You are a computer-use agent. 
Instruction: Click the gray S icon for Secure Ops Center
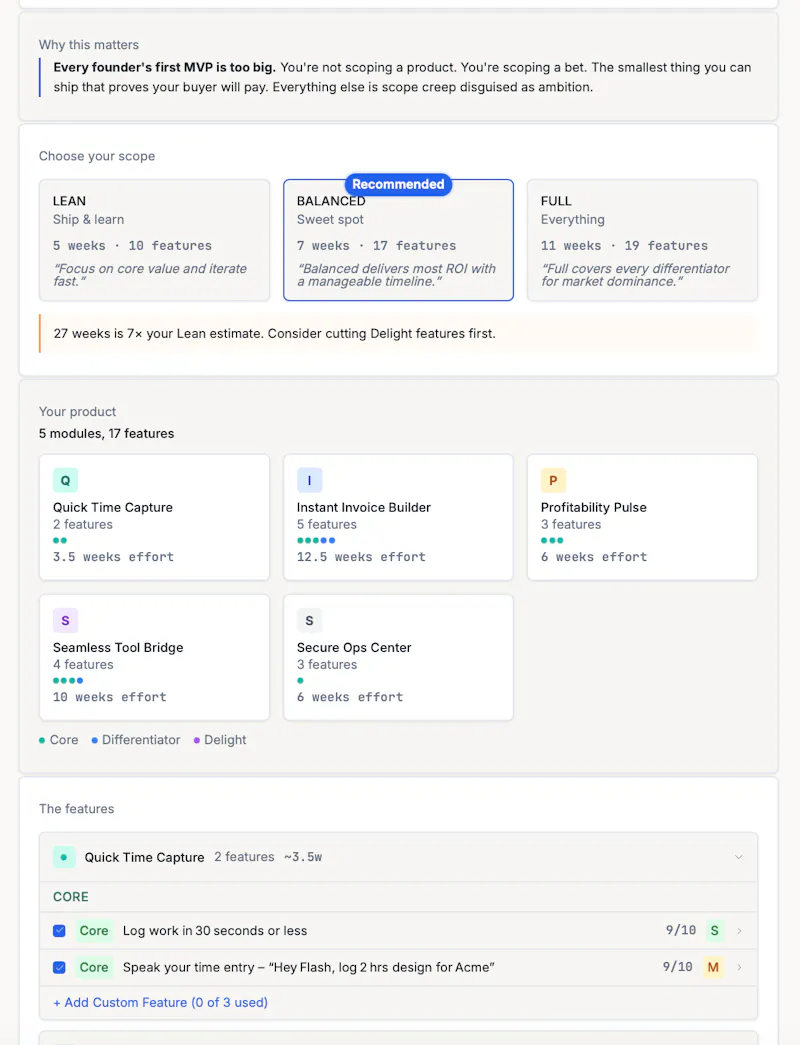tap(309, 620)
